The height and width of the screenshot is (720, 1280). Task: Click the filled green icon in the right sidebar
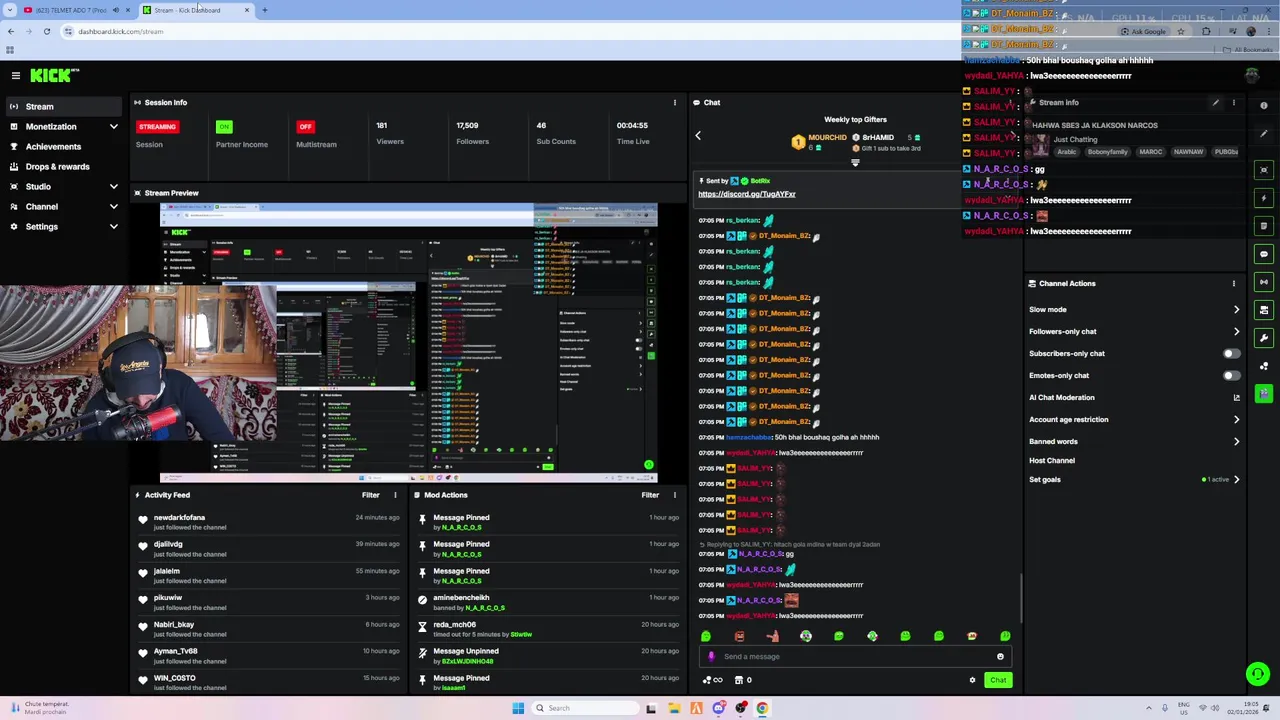(1264, 394)
